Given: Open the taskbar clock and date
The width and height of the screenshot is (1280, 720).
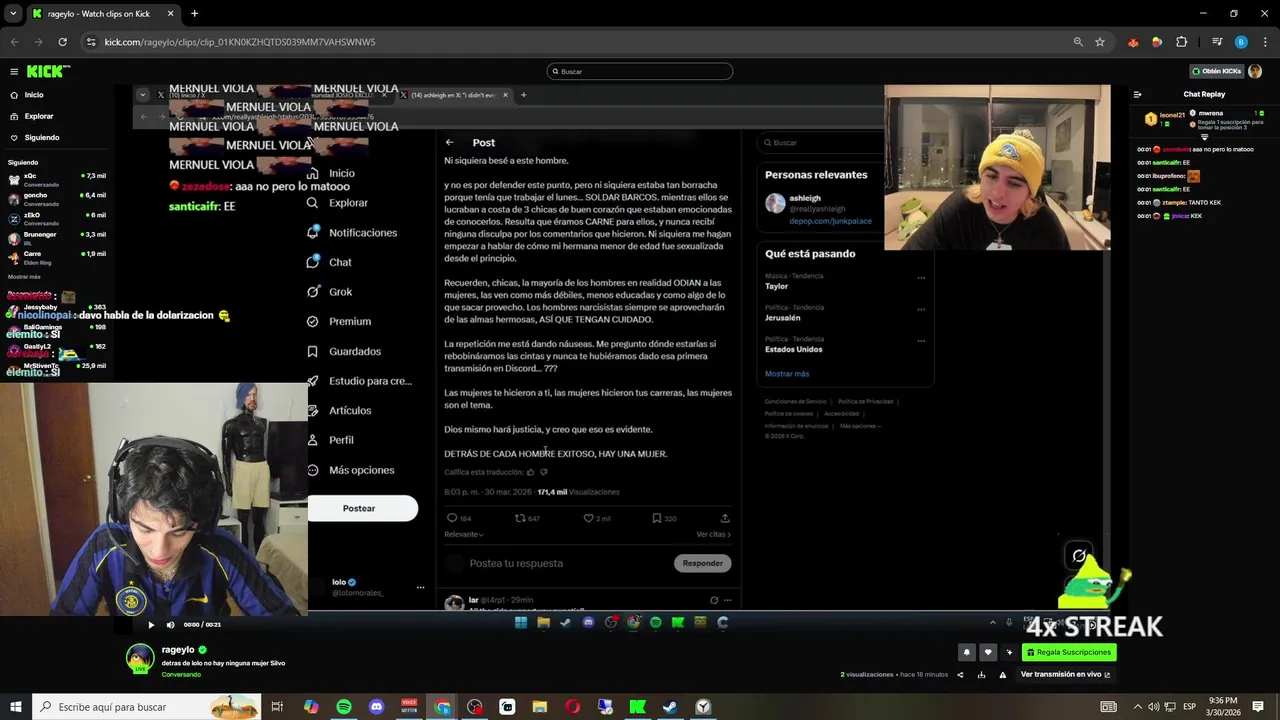Looking at the screenshot, I should [x=1223, y=707].
